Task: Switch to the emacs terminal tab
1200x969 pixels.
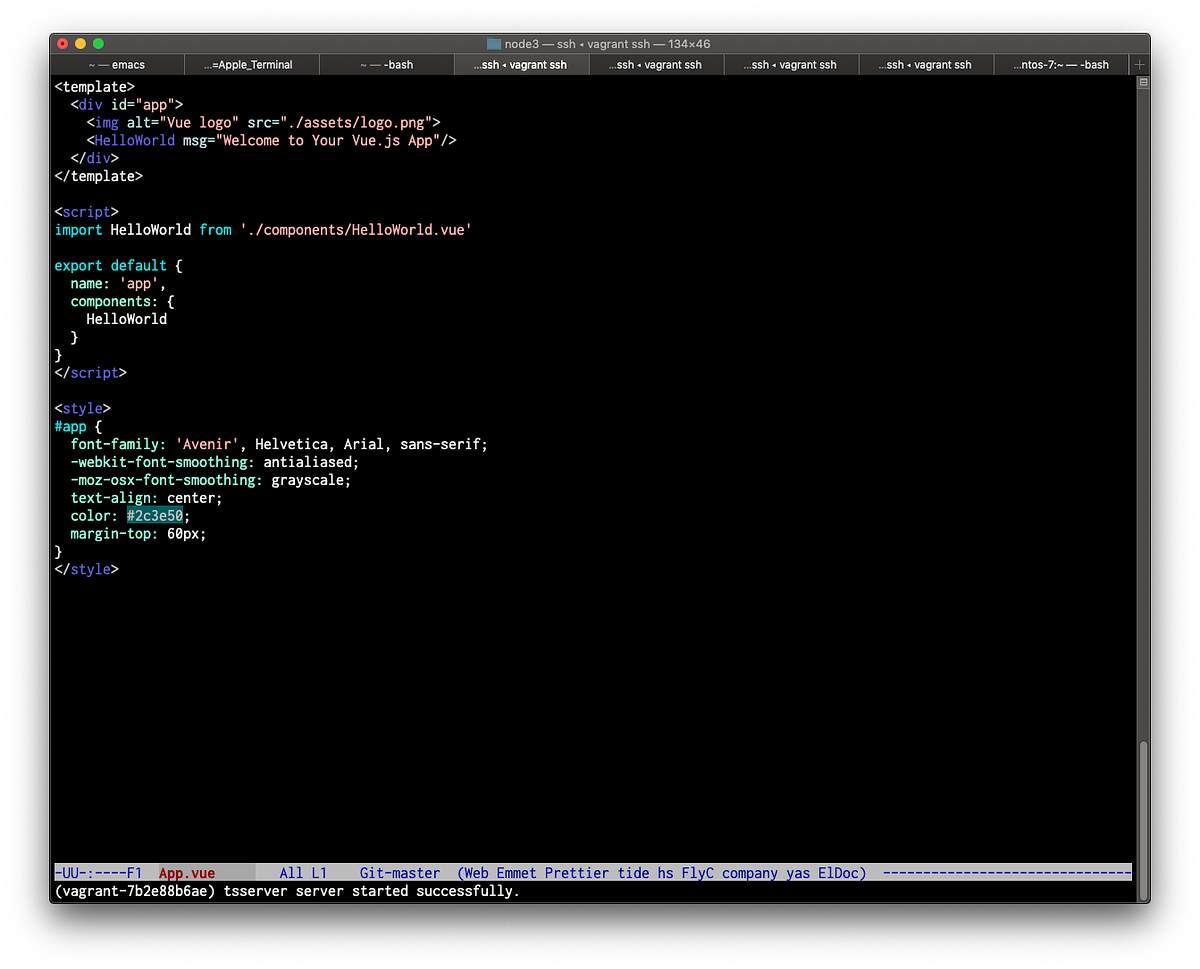Action: (x=118, y=64)
